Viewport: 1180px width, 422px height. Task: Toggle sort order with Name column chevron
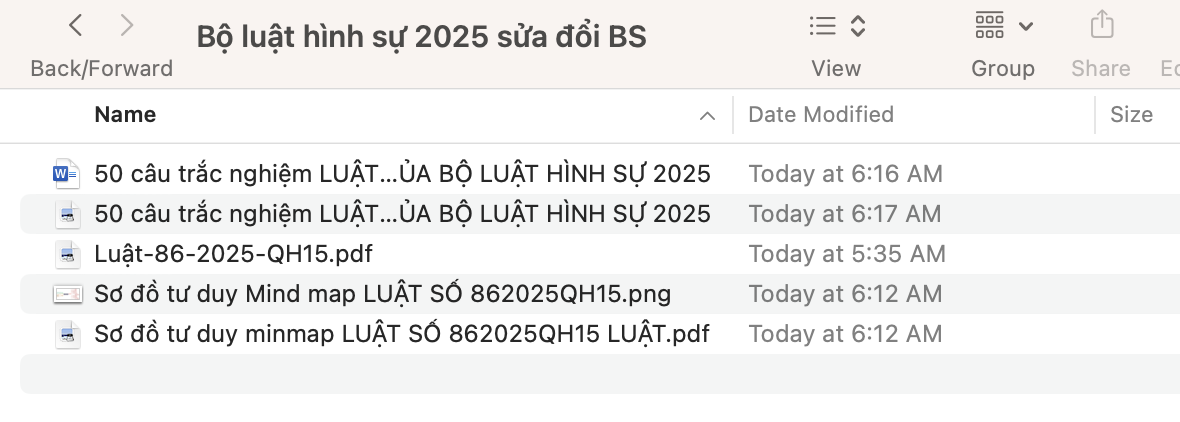(707, 115)
